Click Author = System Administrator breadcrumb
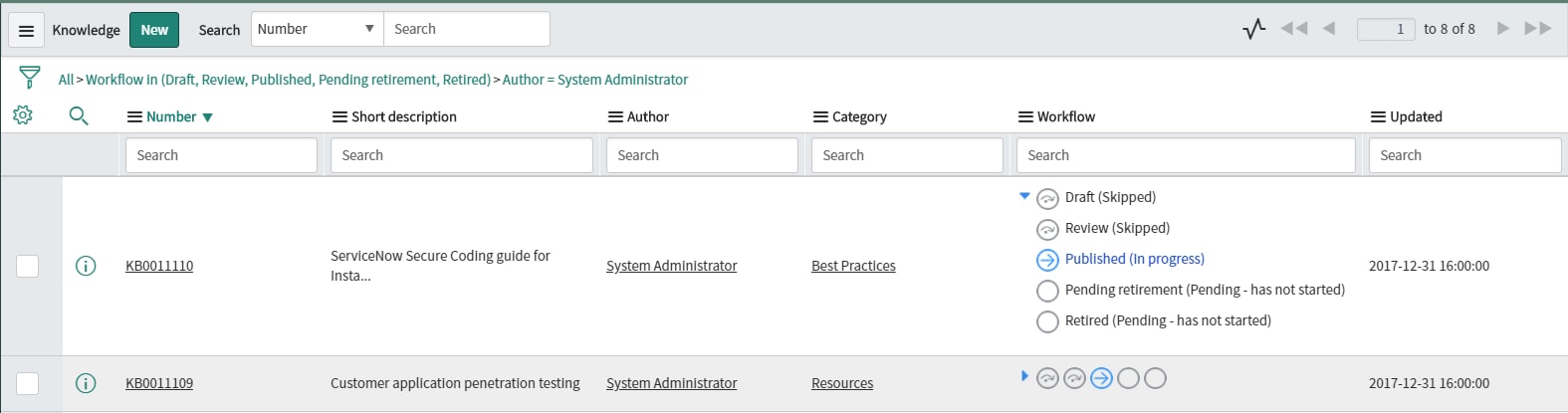1568x413 pixels. pyautogui.click(x=595, y=80)
